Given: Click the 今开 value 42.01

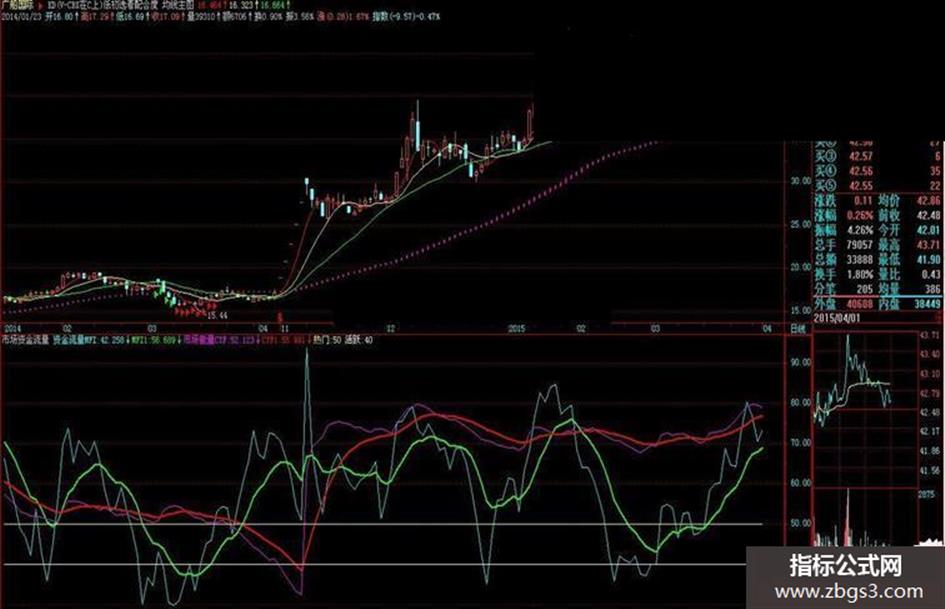Looking at the screenshot, I should point(929,230).
